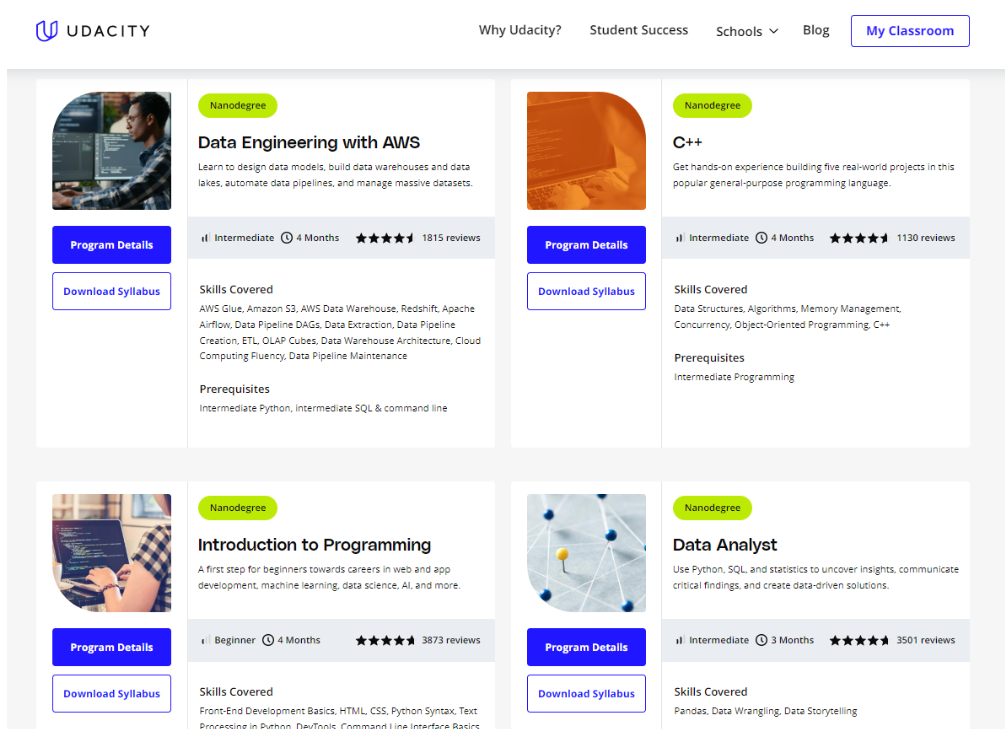This screenshot has width=1008, height=744.
Task: Click the level bars icon on Data Analyst card
Action: point(680,640)
